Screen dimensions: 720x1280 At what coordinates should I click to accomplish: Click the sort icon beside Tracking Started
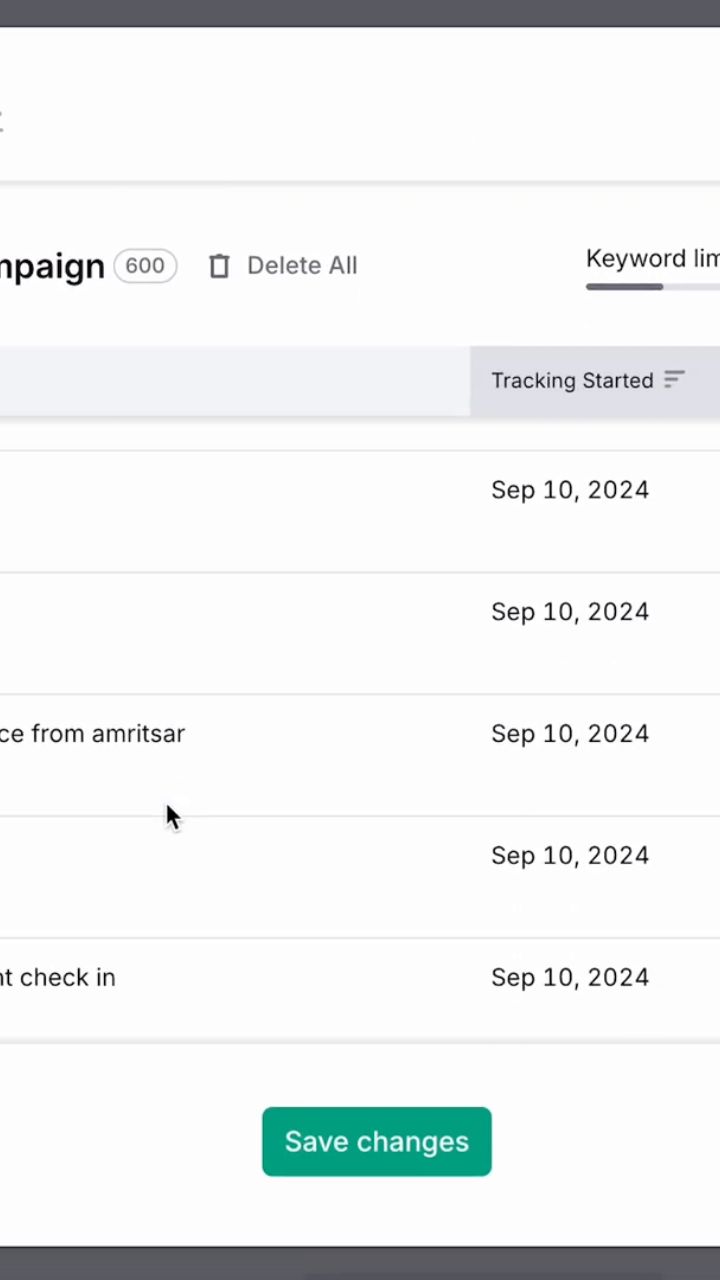click(x=675, y=380)
